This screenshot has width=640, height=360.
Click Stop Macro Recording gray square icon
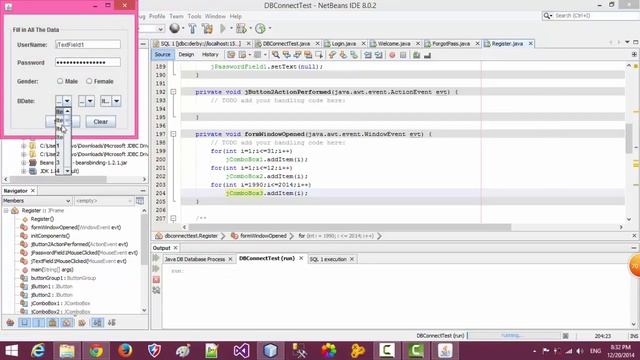pyautogui.click(x=403, y=55)
